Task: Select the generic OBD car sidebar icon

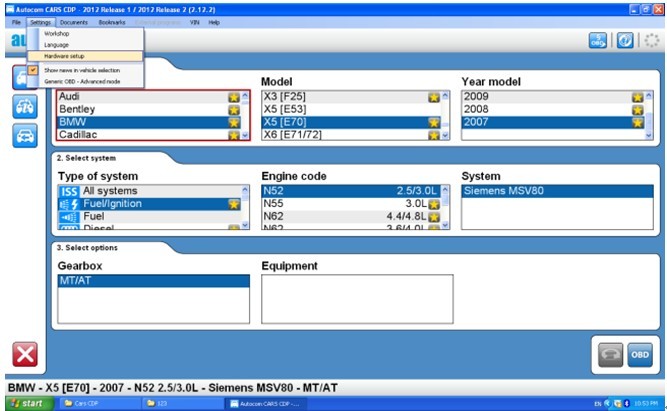Action: (x=25, y=136)
